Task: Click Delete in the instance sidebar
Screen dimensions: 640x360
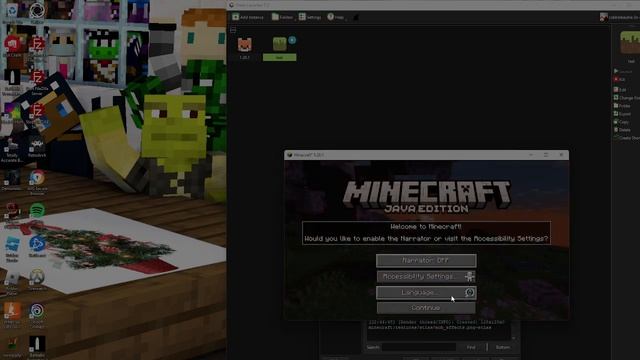Action: pyautogui.click(x=622, y=130)
